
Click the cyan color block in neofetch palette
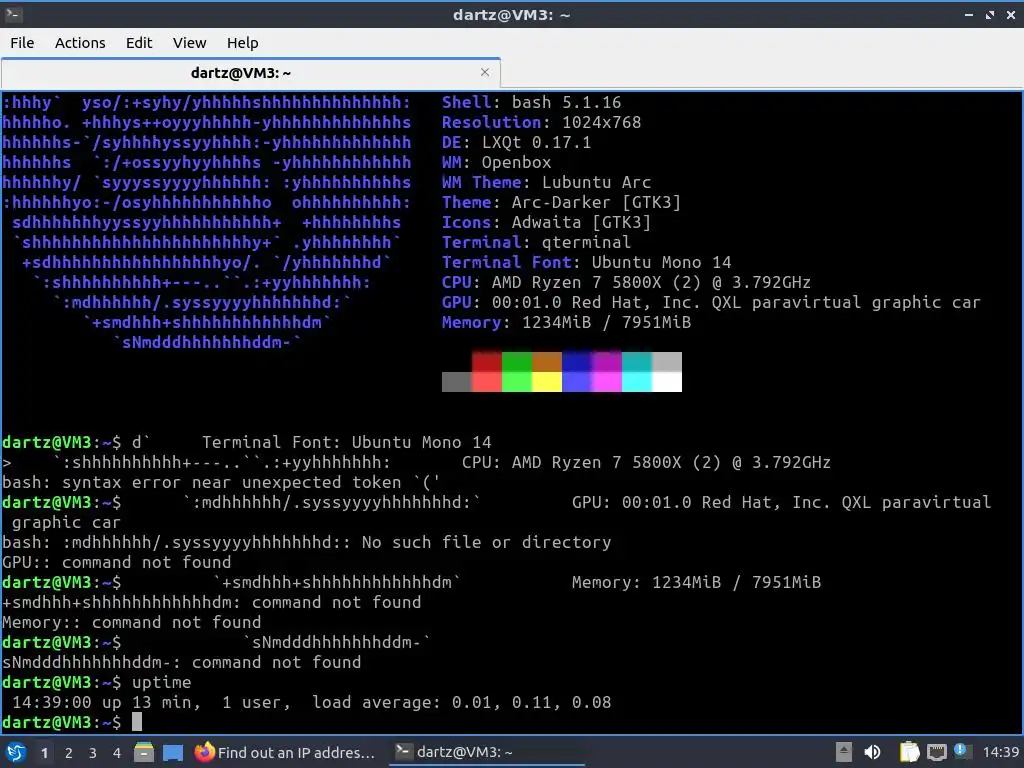click(x=637, y=362)
